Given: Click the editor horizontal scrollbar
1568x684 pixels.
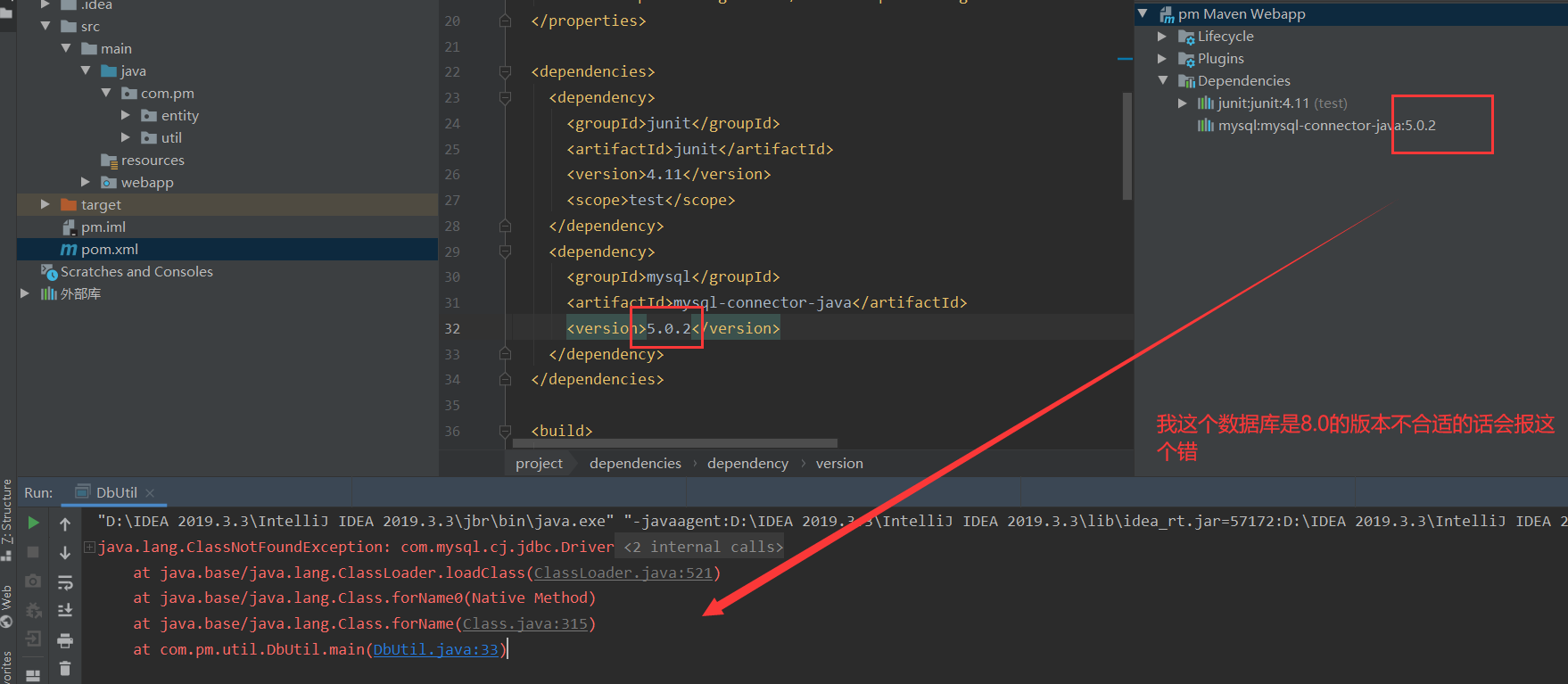Looking at the screenshot, I should click(x=675, y=443).
